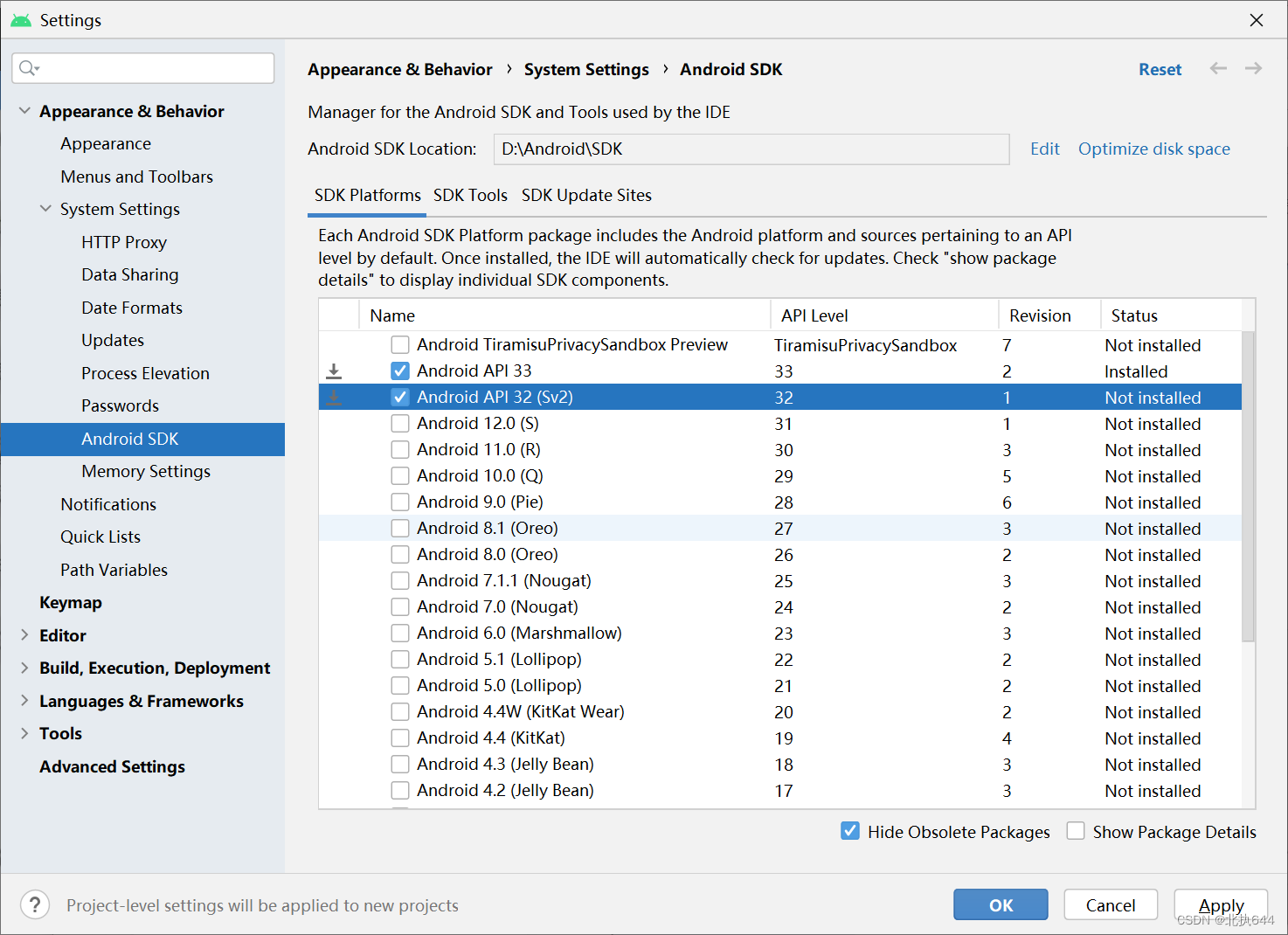
Task: Click download icon beside Android API 33
Action: coord(334,371)
